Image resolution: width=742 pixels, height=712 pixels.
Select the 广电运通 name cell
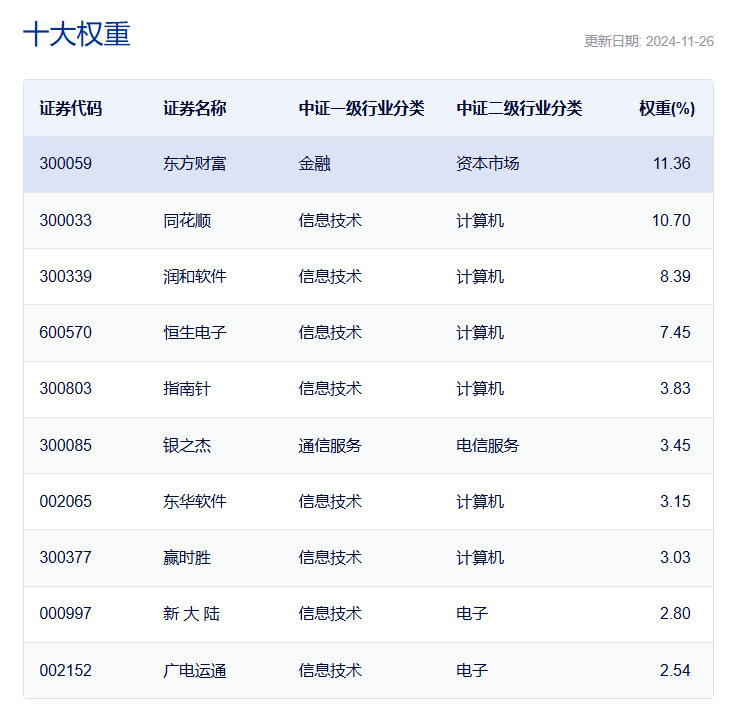point(194,671)
